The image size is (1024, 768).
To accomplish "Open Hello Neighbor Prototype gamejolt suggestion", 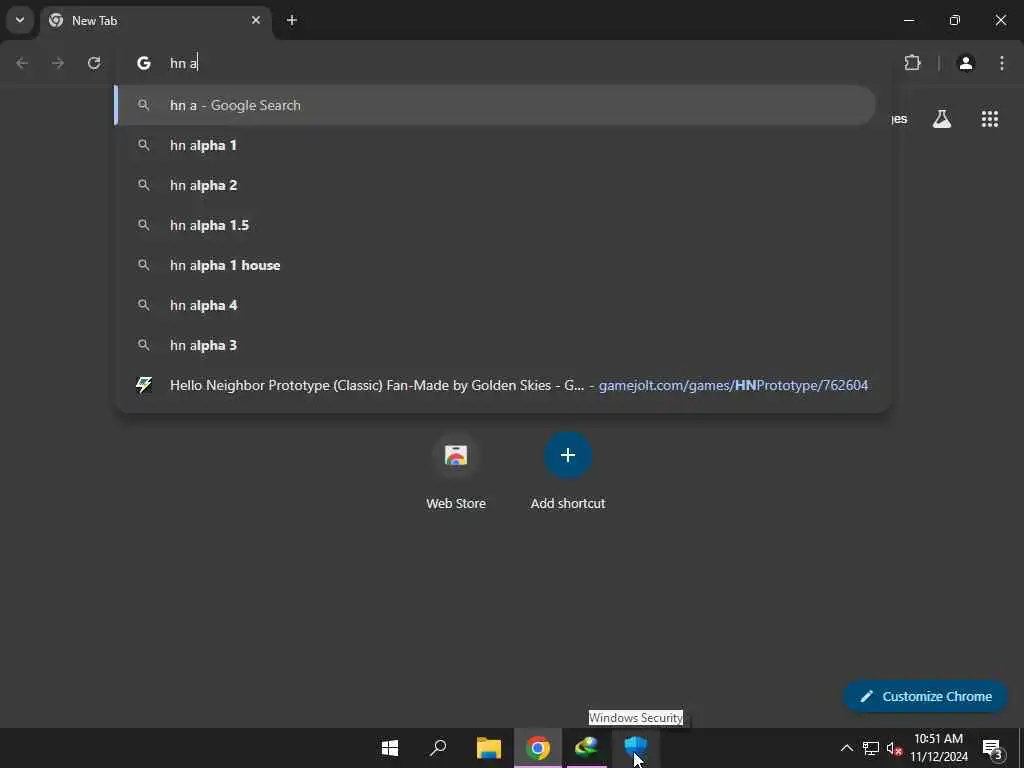I will [x=495, y=385].
